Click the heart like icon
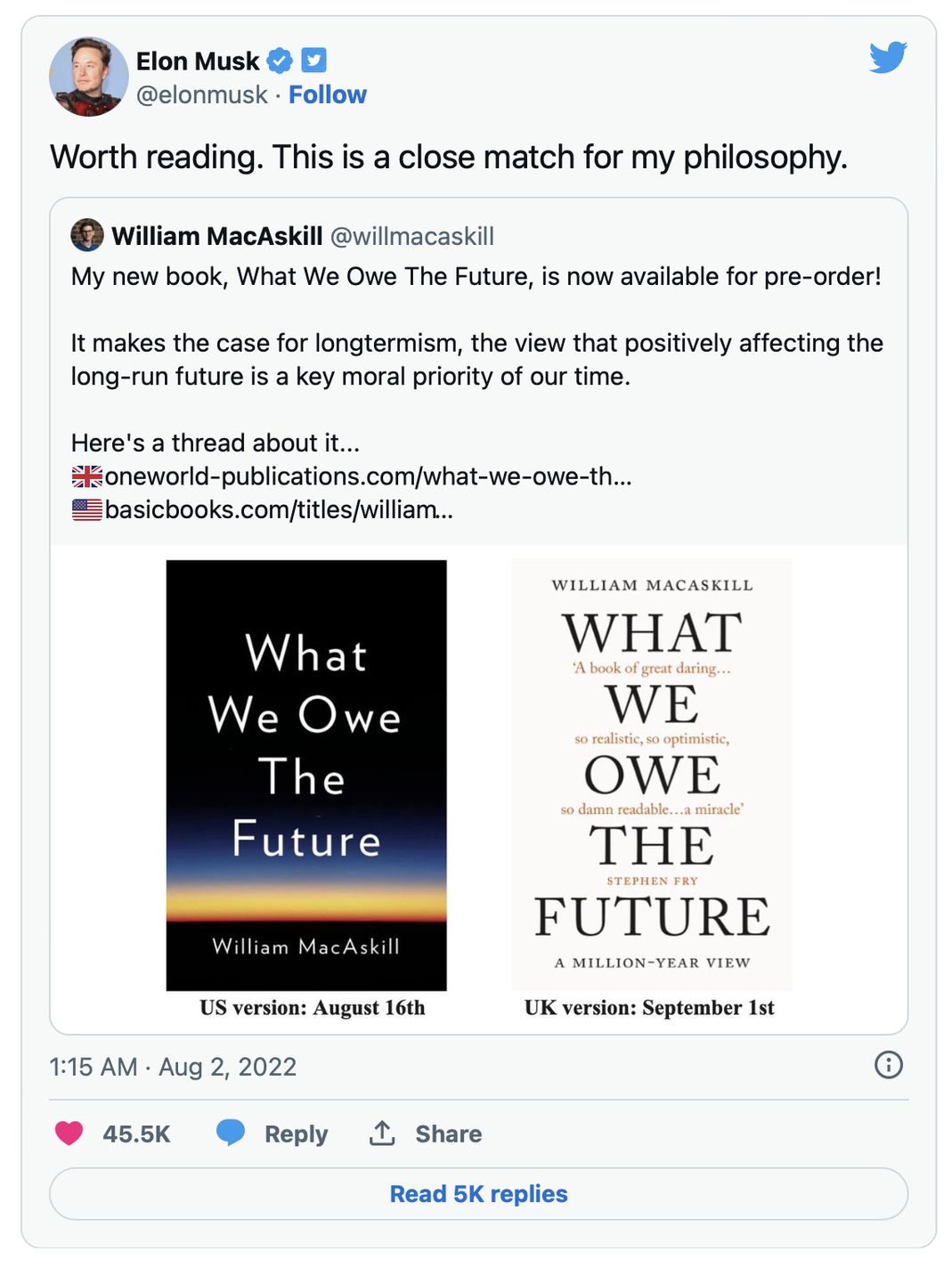The height and width of the screenshot is (1268, 952). click(x=69, y=1133)
